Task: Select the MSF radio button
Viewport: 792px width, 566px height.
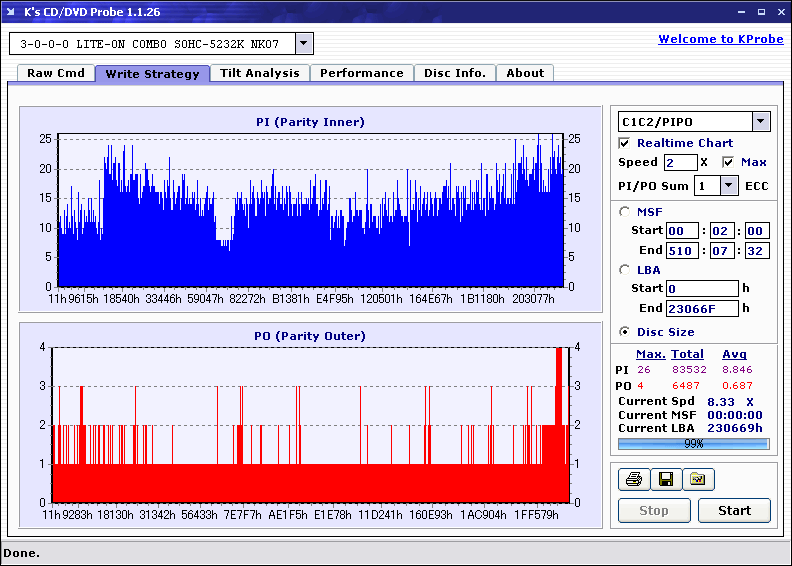Action: click(625, 211)
